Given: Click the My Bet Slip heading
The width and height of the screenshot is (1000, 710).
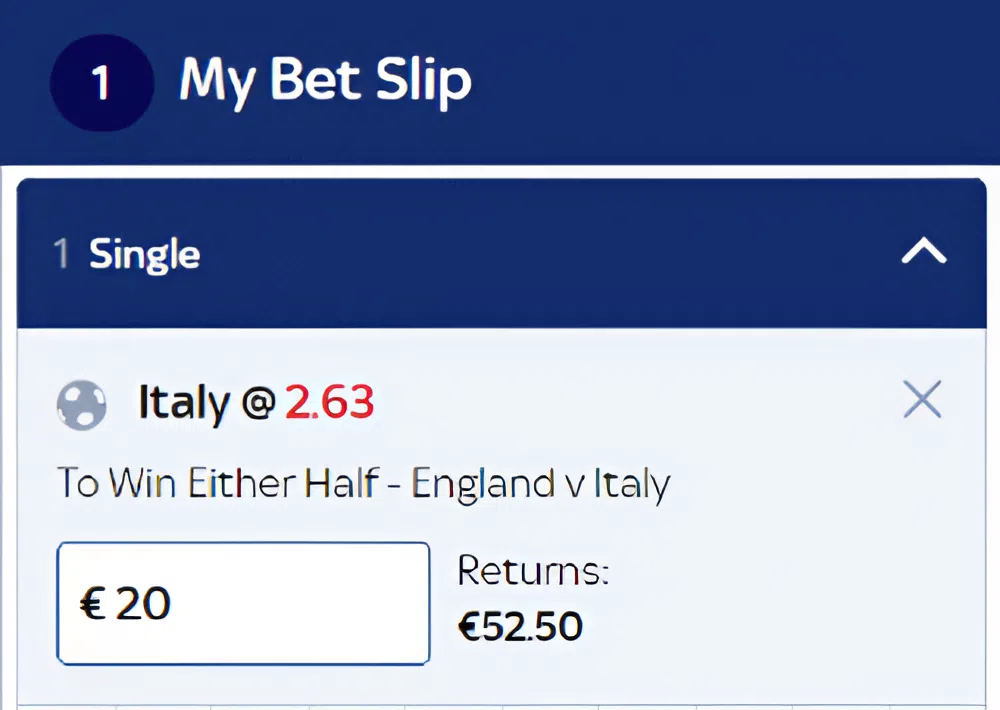Looking at the screenshot, I should (x=324, y=82).
